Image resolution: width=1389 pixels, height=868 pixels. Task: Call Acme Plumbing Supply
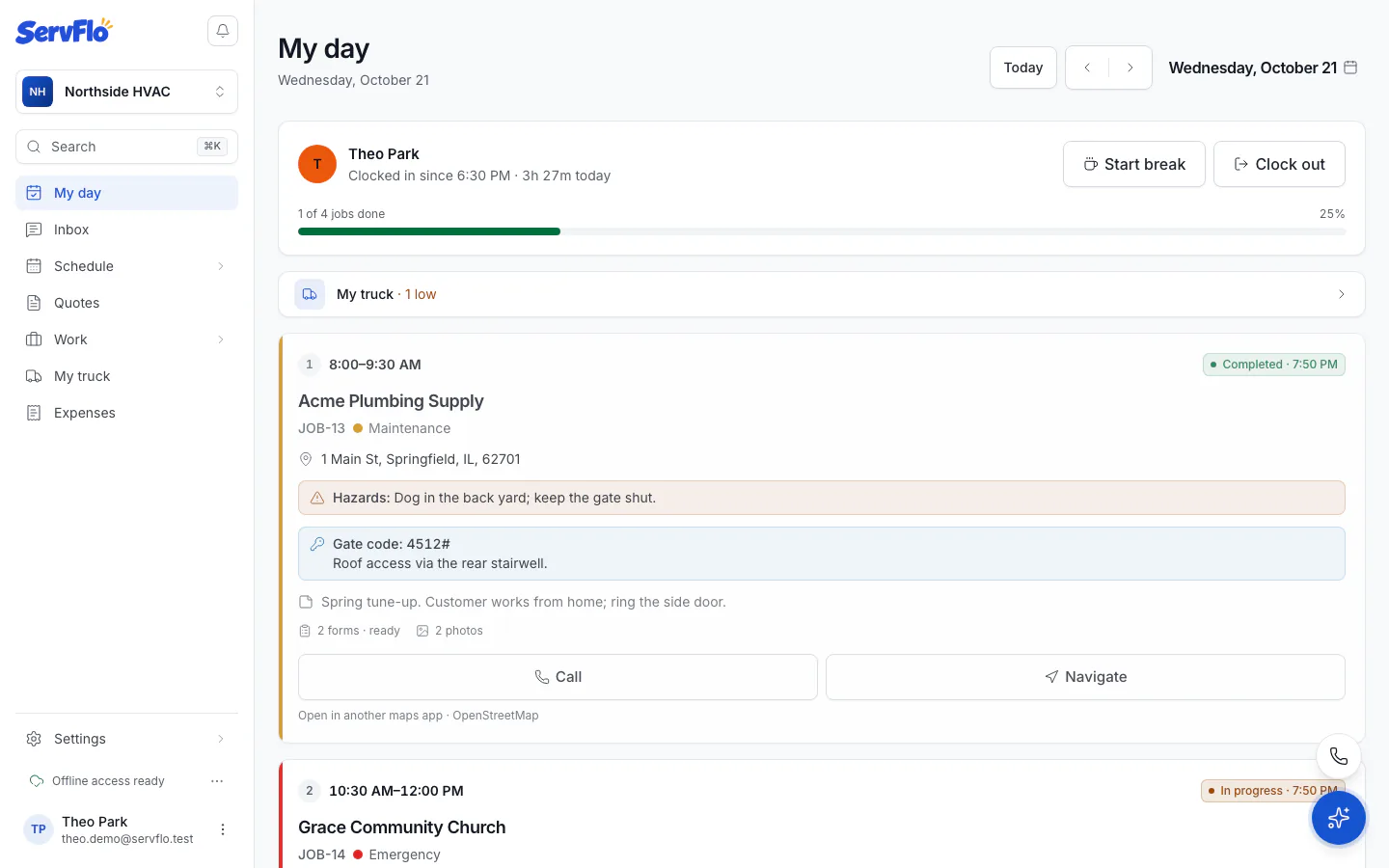tap(558, 677)
